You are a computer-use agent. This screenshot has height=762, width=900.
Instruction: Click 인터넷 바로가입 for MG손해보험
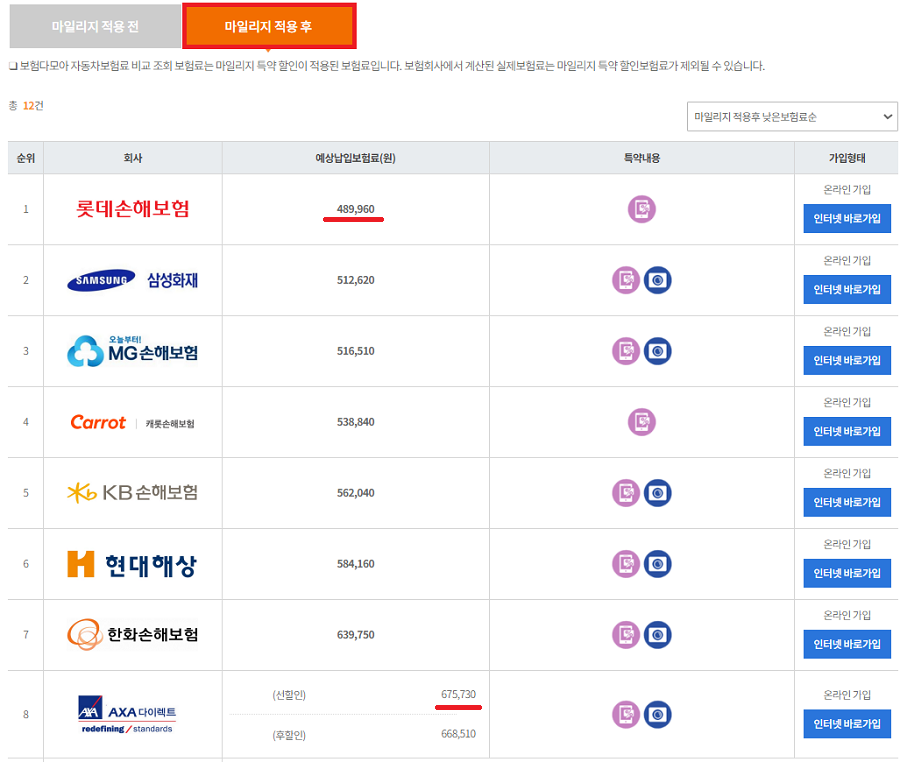coord(847,360)
